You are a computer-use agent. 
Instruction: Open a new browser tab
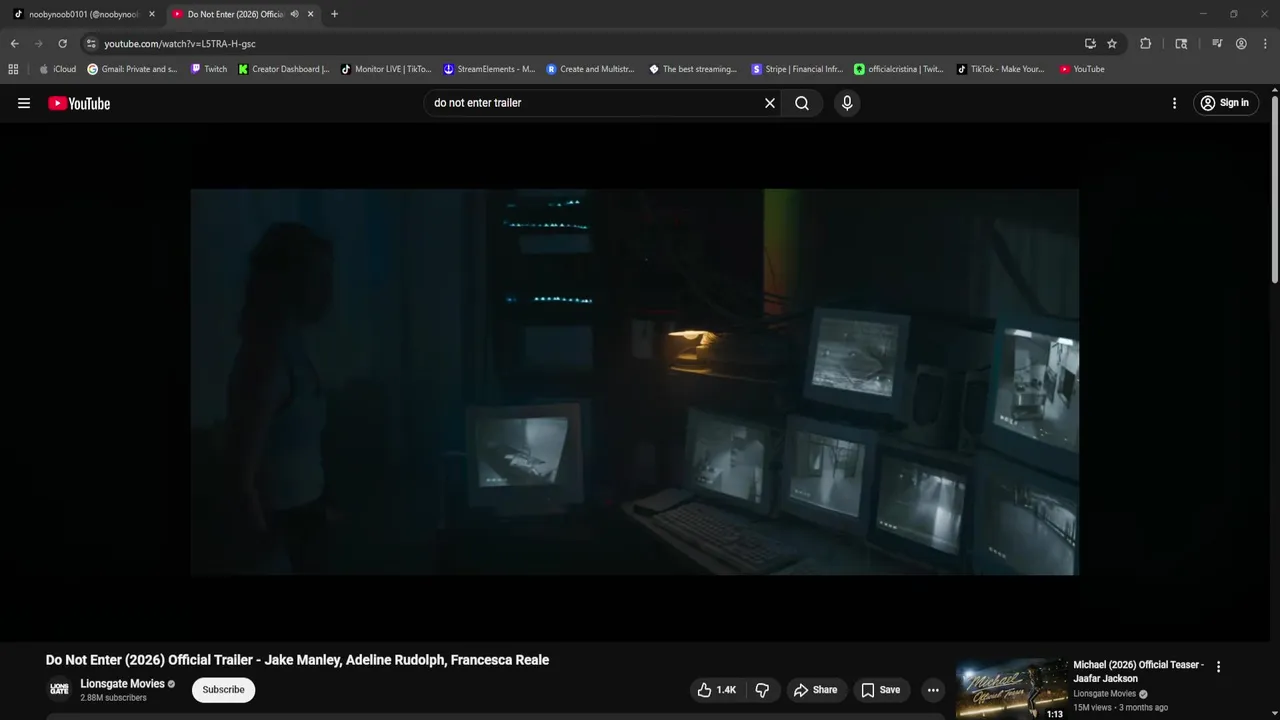334,14
